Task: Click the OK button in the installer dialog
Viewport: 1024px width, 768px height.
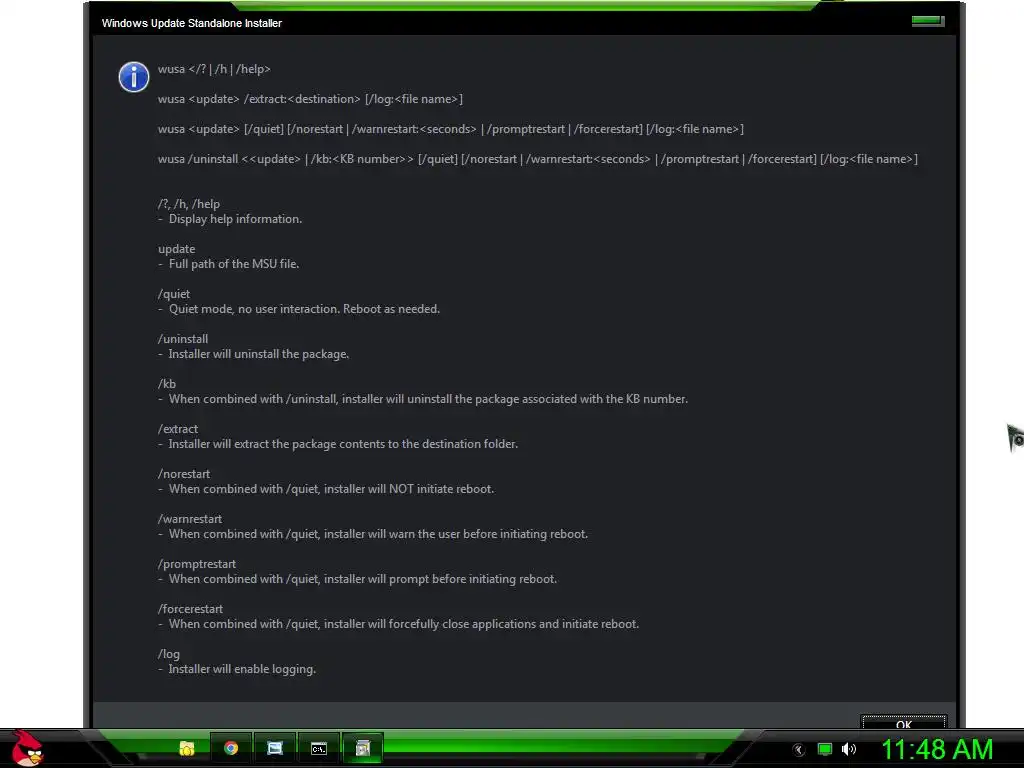Action: point(904,722)
